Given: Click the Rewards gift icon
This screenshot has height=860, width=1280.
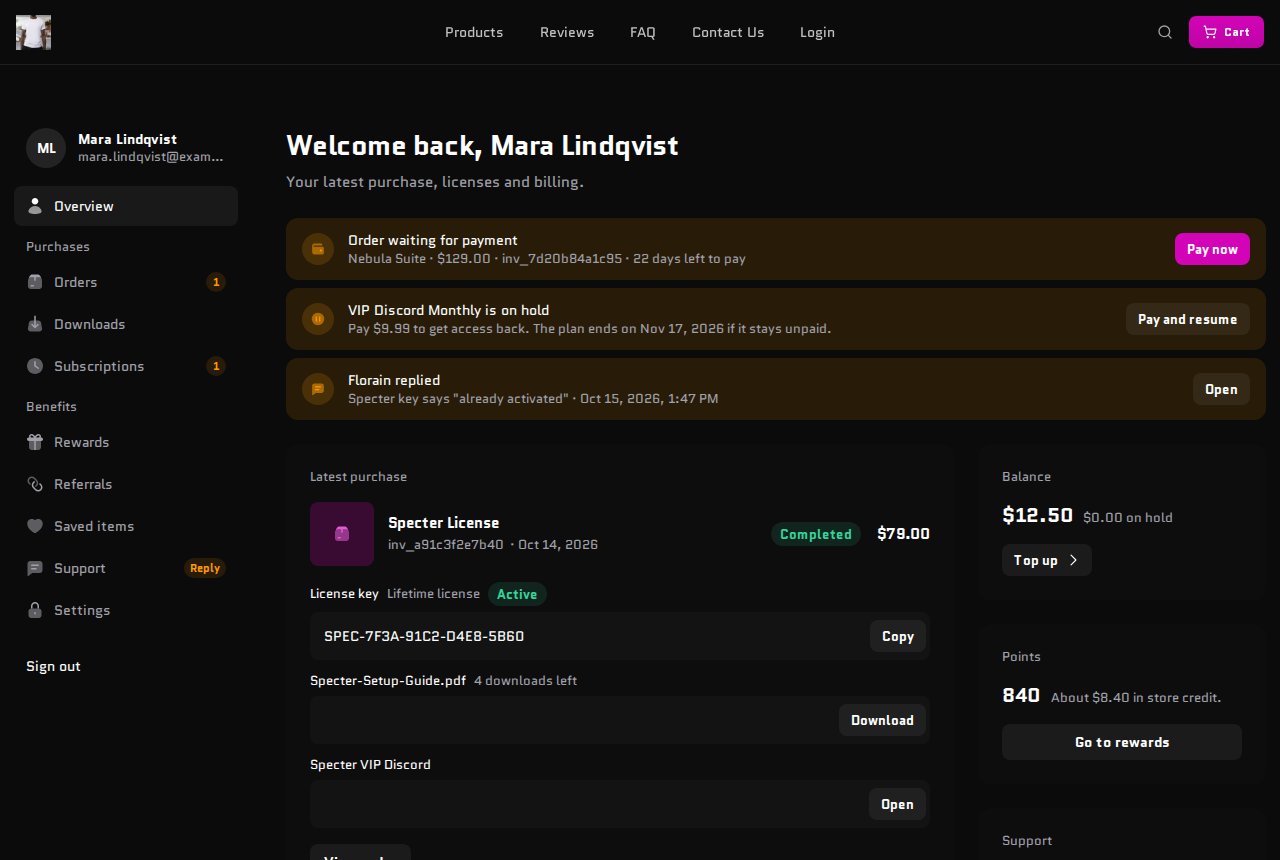Looking at the screenshot, I should click(35, 442).
